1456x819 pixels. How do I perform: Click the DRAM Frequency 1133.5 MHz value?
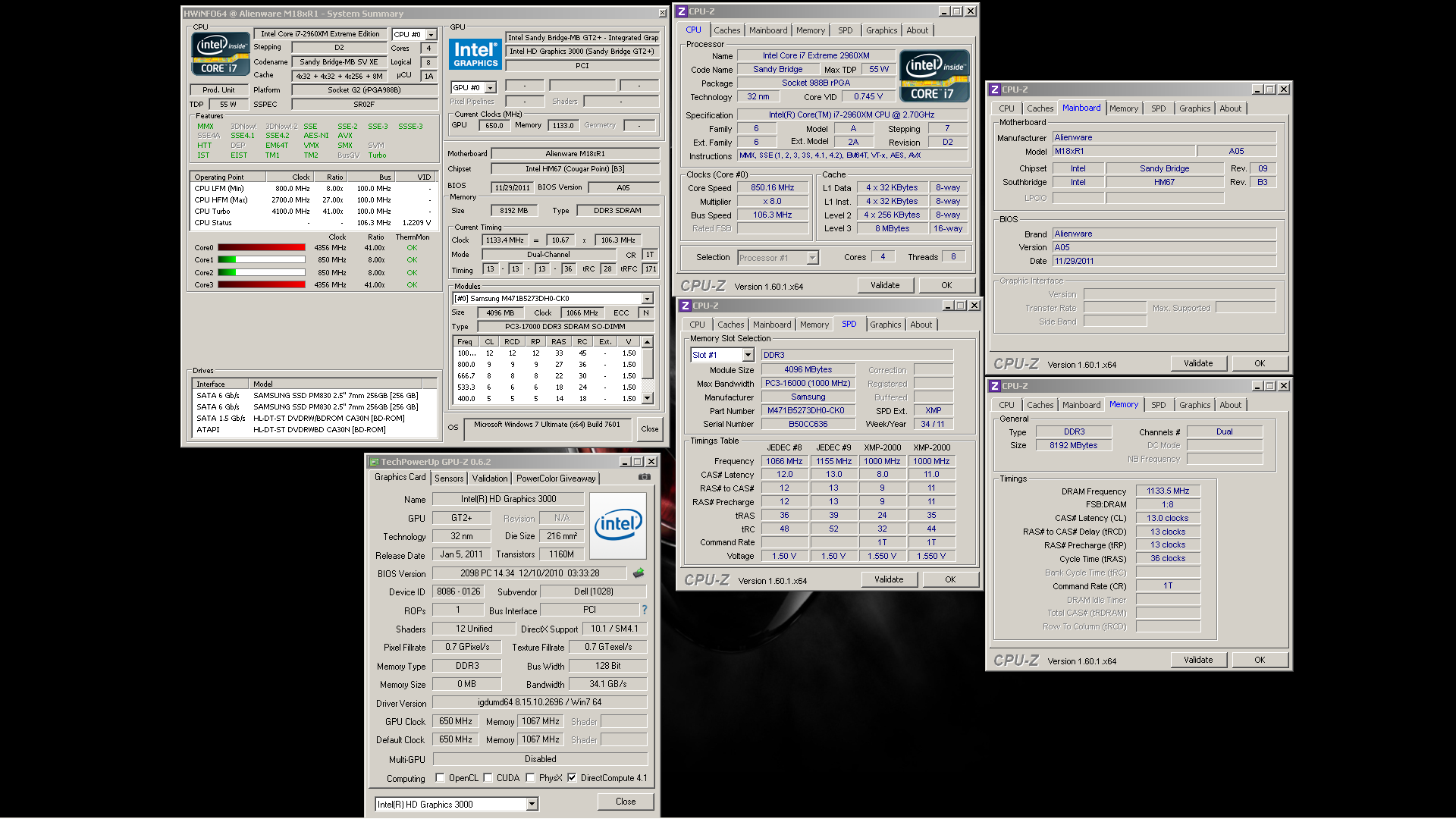point(1168,491)
